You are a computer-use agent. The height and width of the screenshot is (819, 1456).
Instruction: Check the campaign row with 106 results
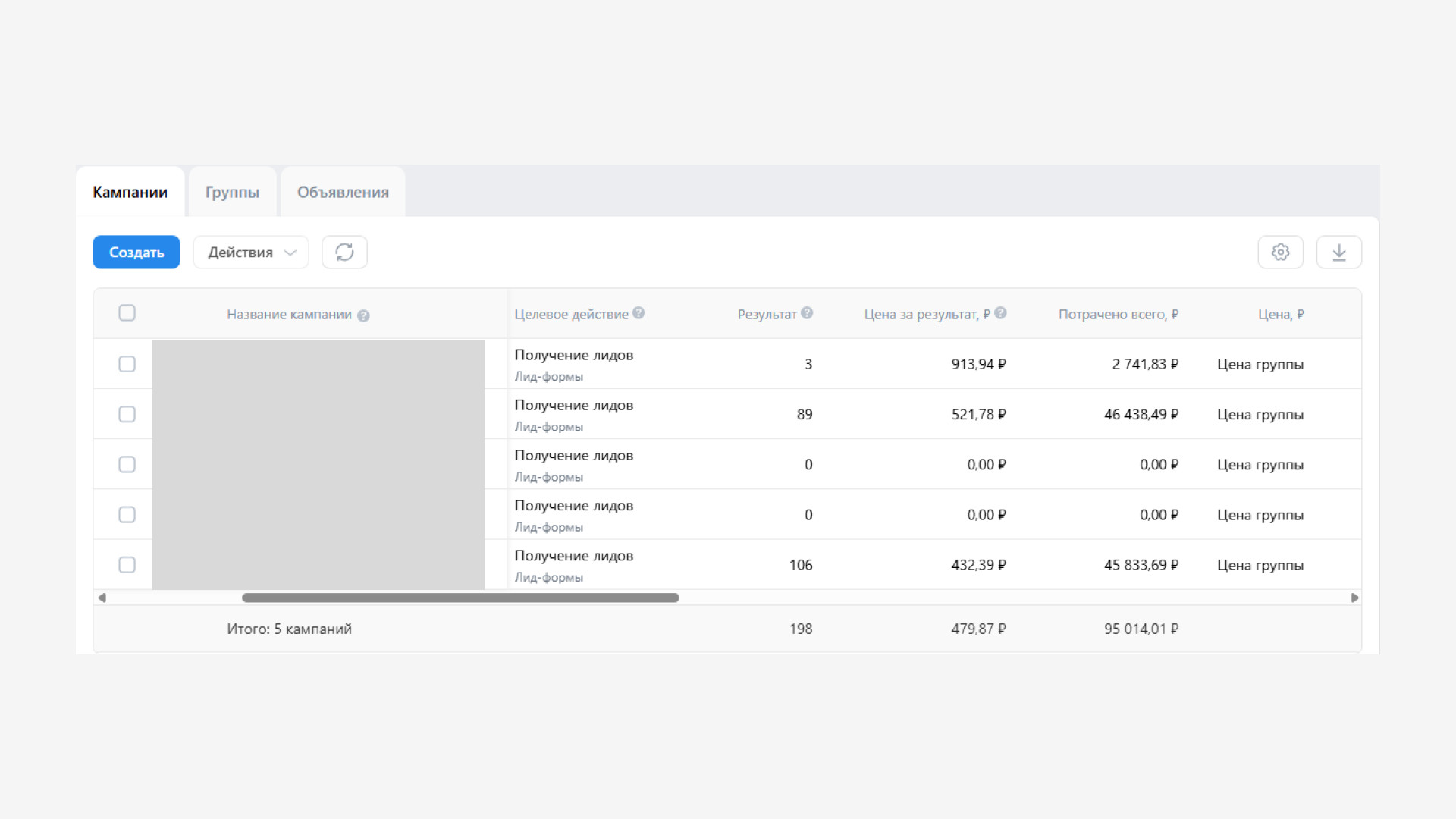point(127,565)
